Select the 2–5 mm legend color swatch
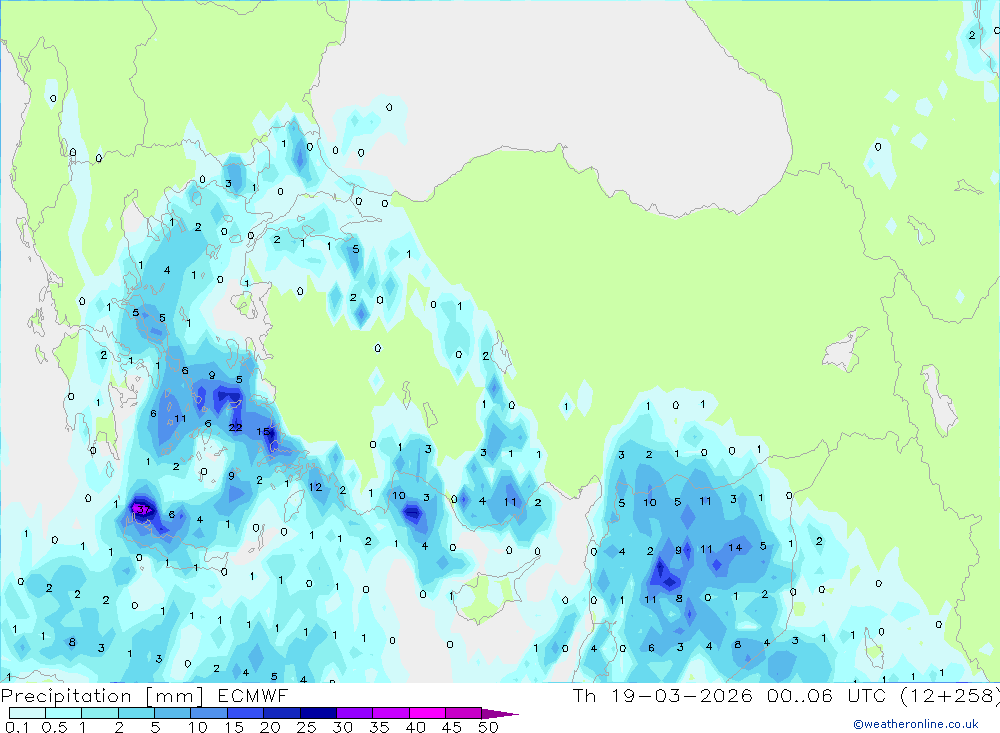 tap(136, 713)
